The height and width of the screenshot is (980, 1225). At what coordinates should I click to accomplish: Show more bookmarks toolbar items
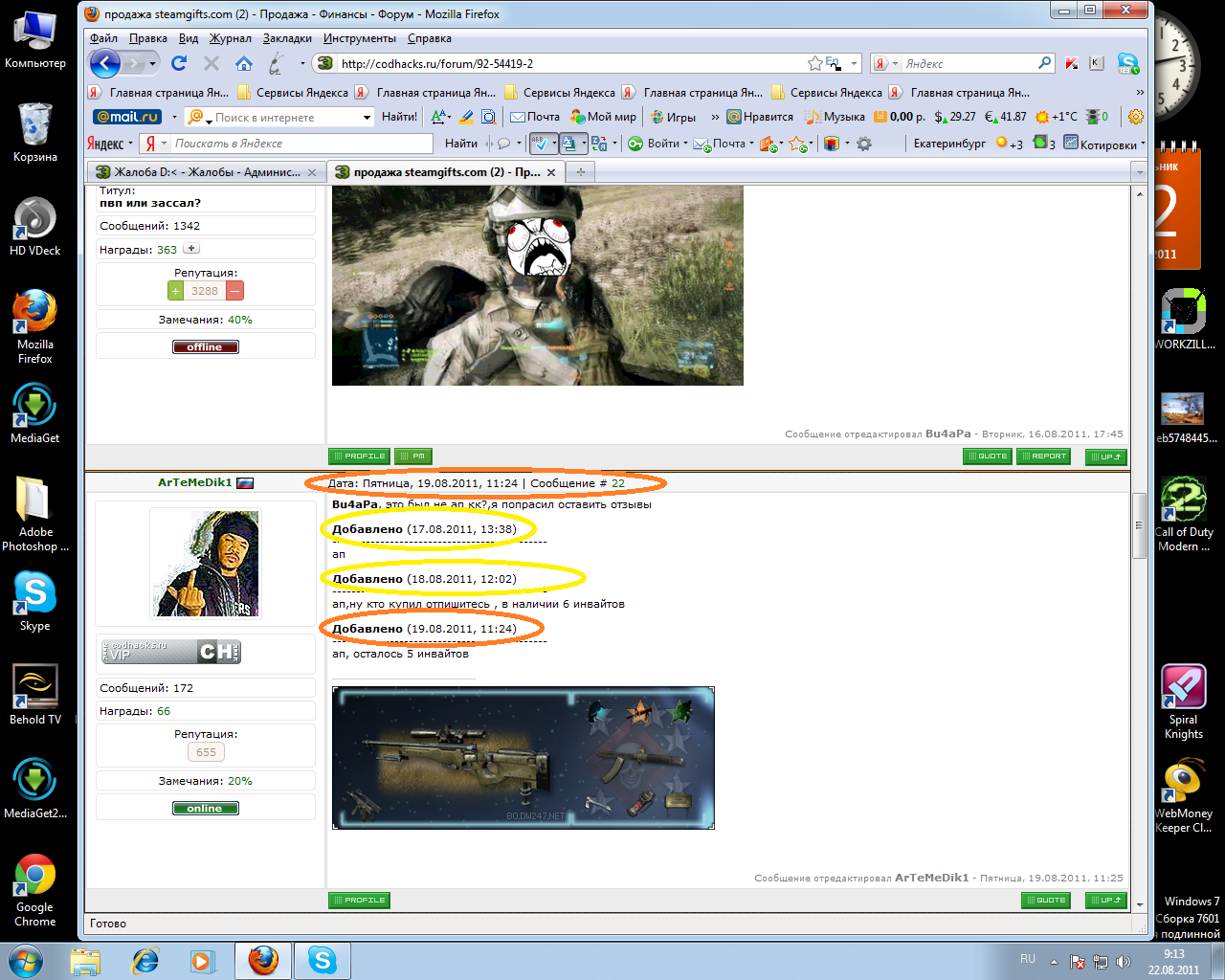[1139, 92]
